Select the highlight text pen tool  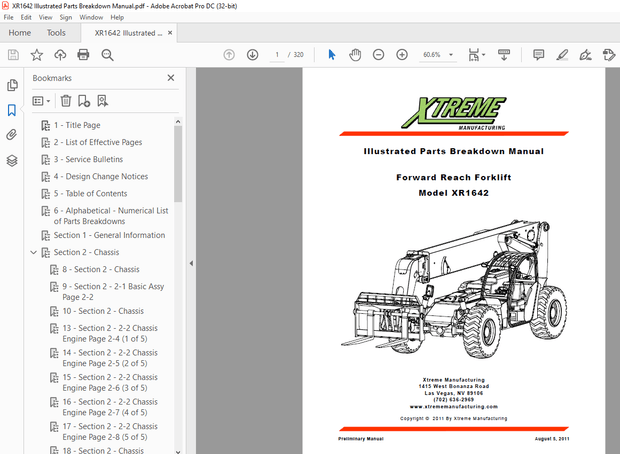coord(562,55)
